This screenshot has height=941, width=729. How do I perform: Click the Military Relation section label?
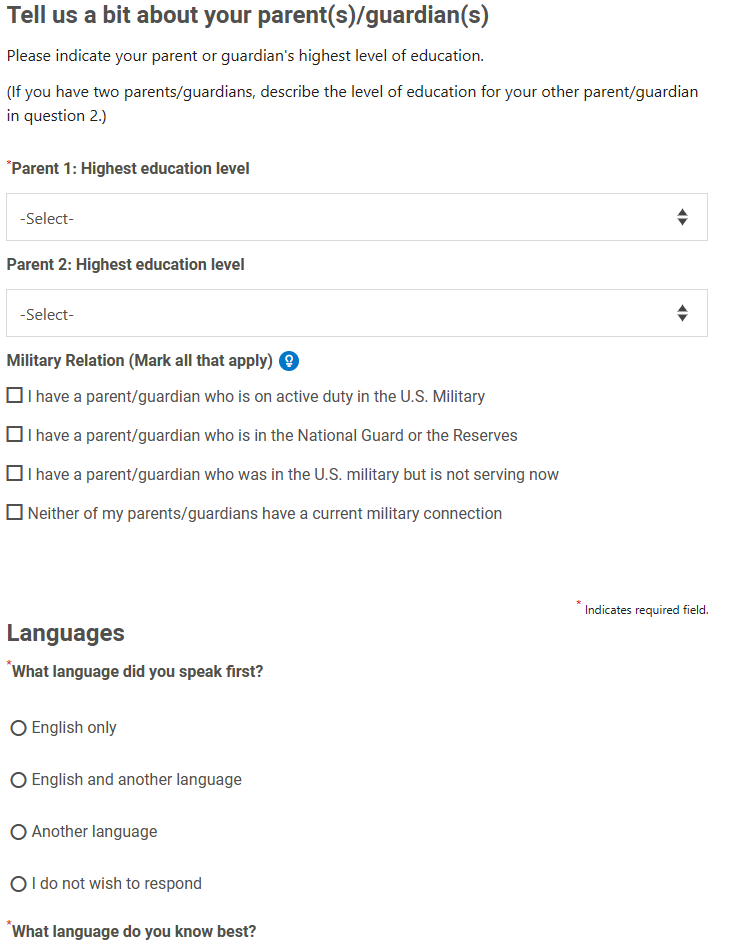point(139,361)
